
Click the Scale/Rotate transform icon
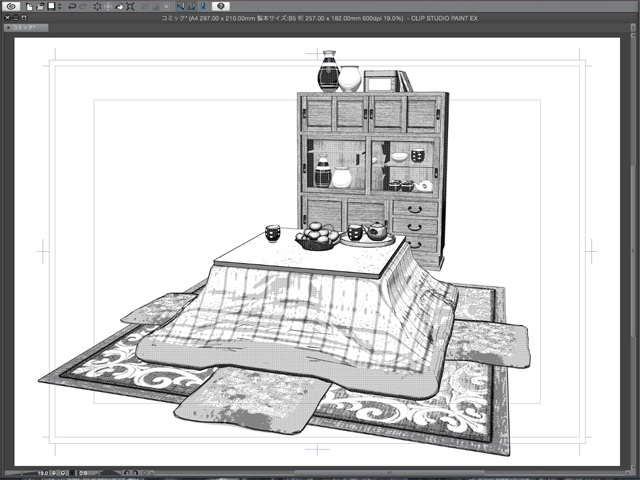(130, 7)
